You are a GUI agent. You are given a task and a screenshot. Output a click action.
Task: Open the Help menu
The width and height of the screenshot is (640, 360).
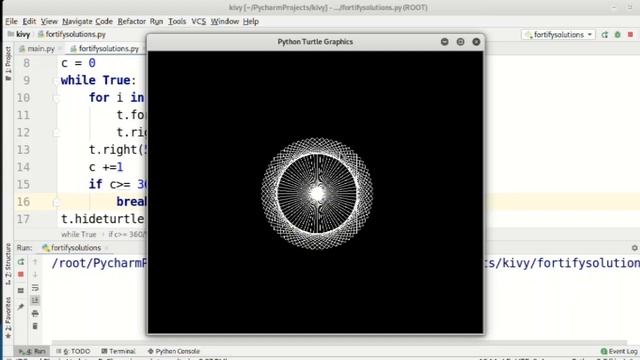coord(251,21)
